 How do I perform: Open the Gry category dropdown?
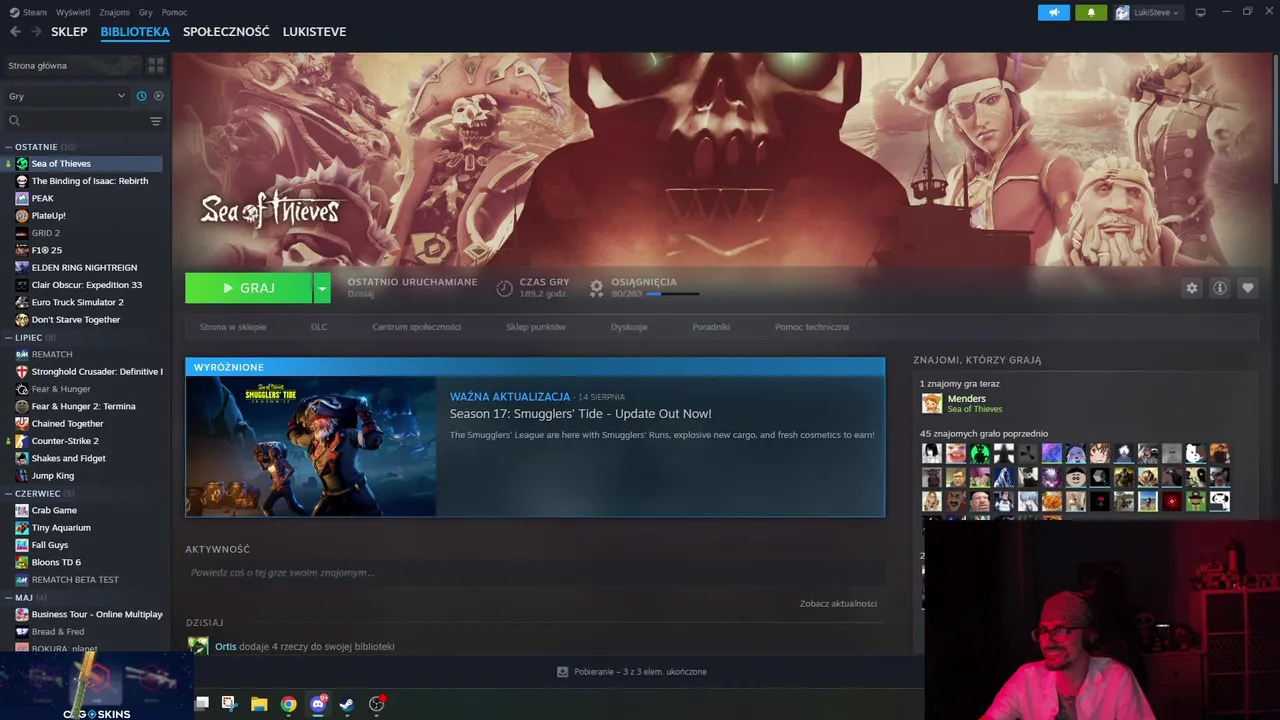click(67, 96)
